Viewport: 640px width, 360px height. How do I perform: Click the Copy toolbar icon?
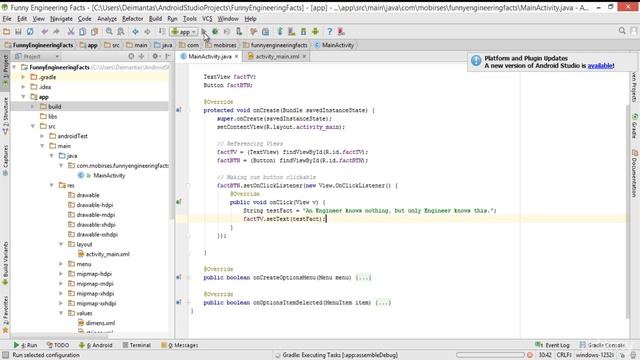pyautogui.click(x=82, y=31)
